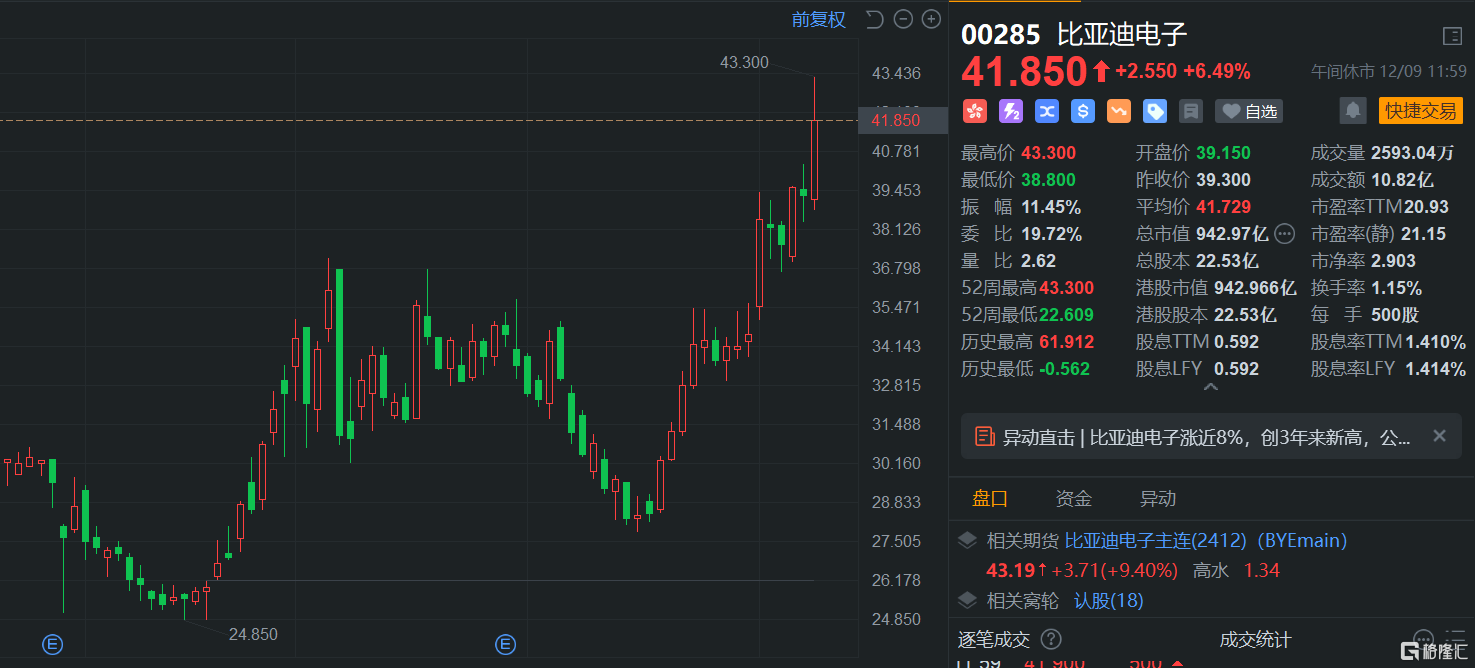Image resolution: width=1475 pixels, height=668 pixels.
Task: Click the 最低价 38.800 value
Action: point(1049,180)
